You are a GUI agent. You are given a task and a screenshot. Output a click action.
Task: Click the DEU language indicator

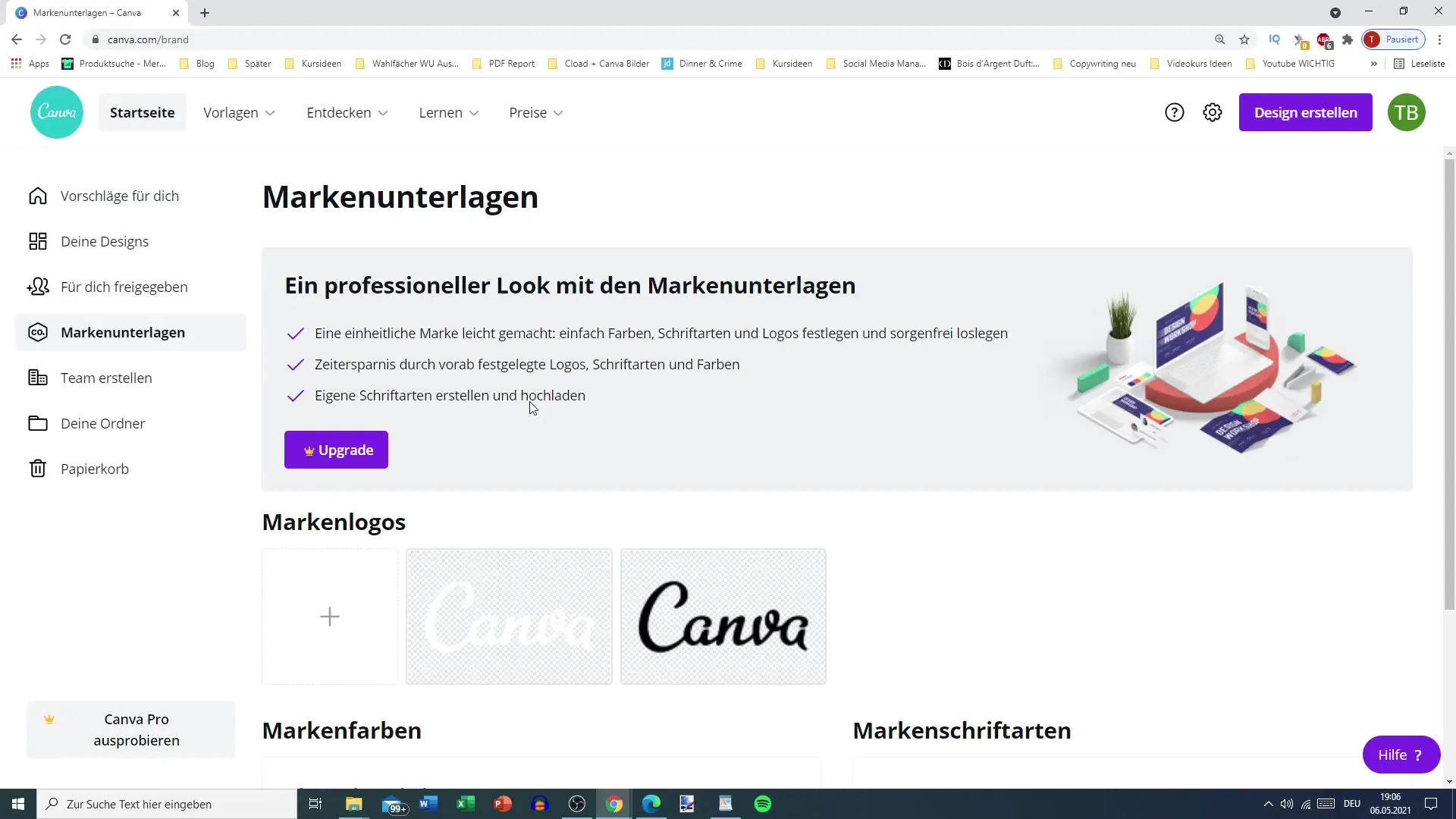1351,804
